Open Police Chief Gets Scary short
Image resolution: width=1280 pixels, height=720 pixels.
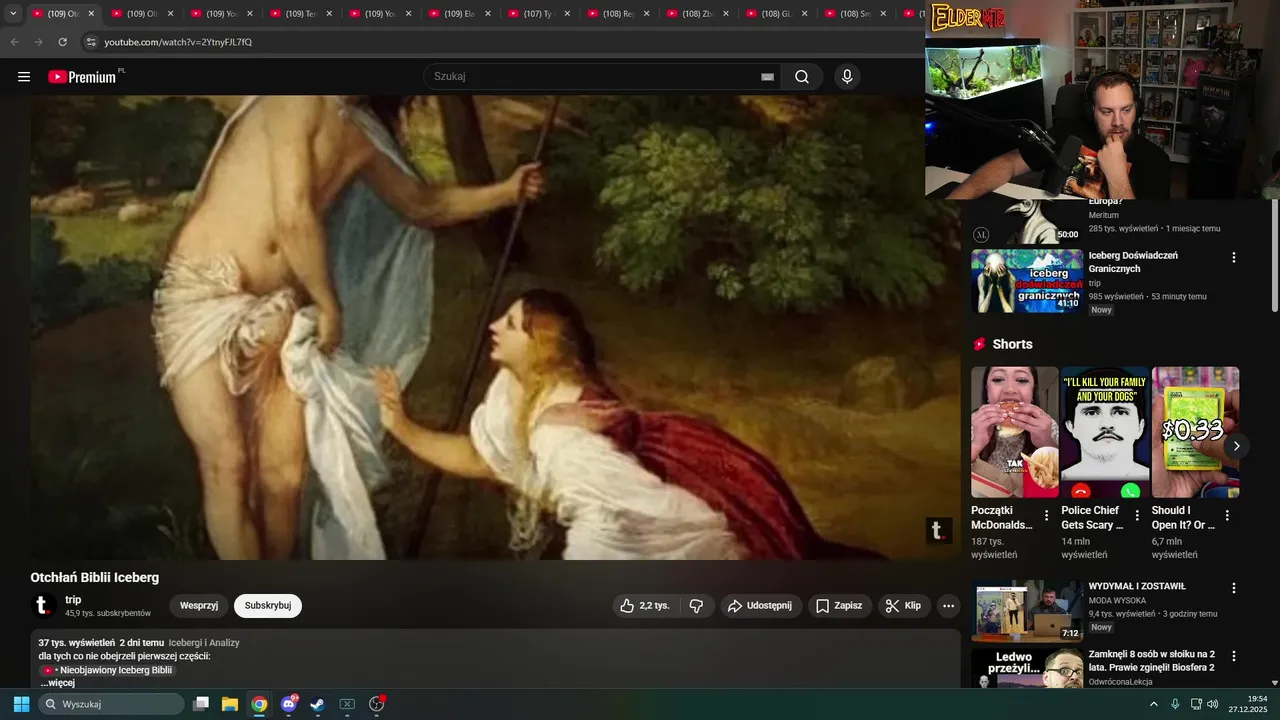click(x=1105, y=432)
